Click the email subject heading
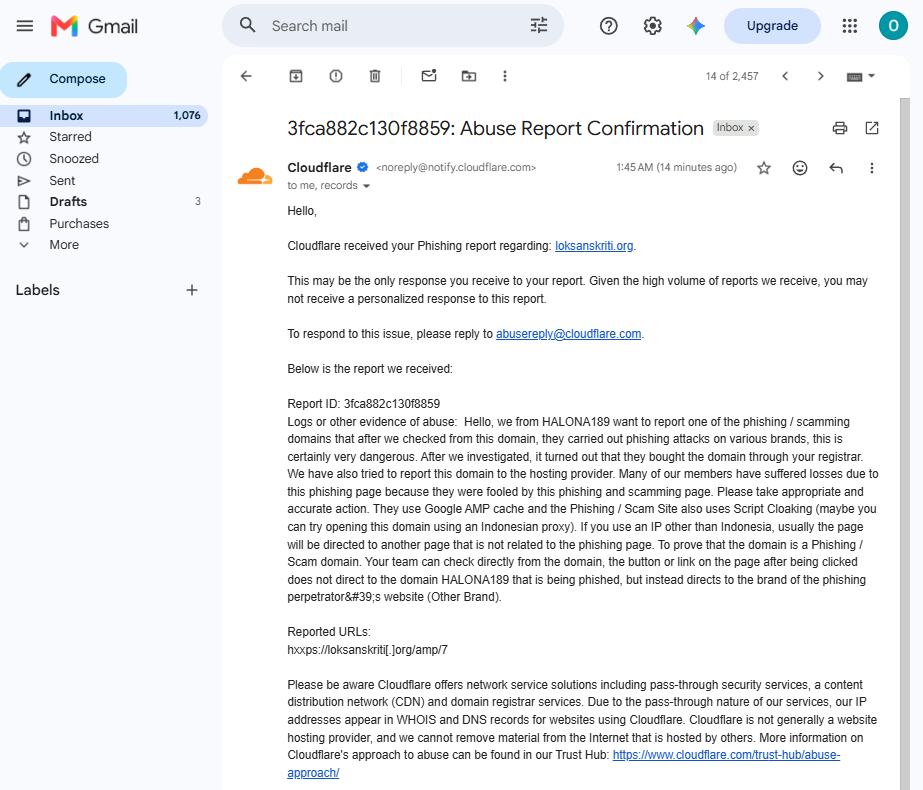Image resolution: width=923 pixels, height=790 pixels. (495, 128)
